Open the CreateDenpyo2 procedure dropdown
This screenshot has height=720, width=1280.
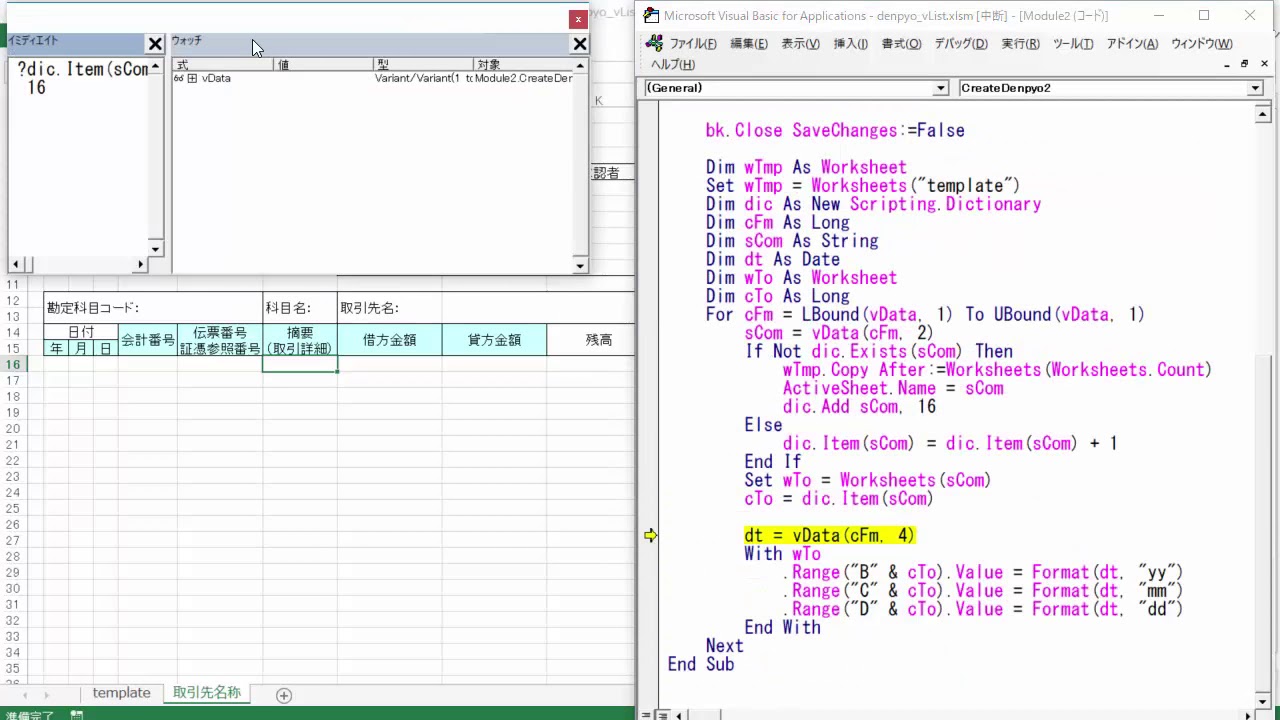click(1255, 88)
